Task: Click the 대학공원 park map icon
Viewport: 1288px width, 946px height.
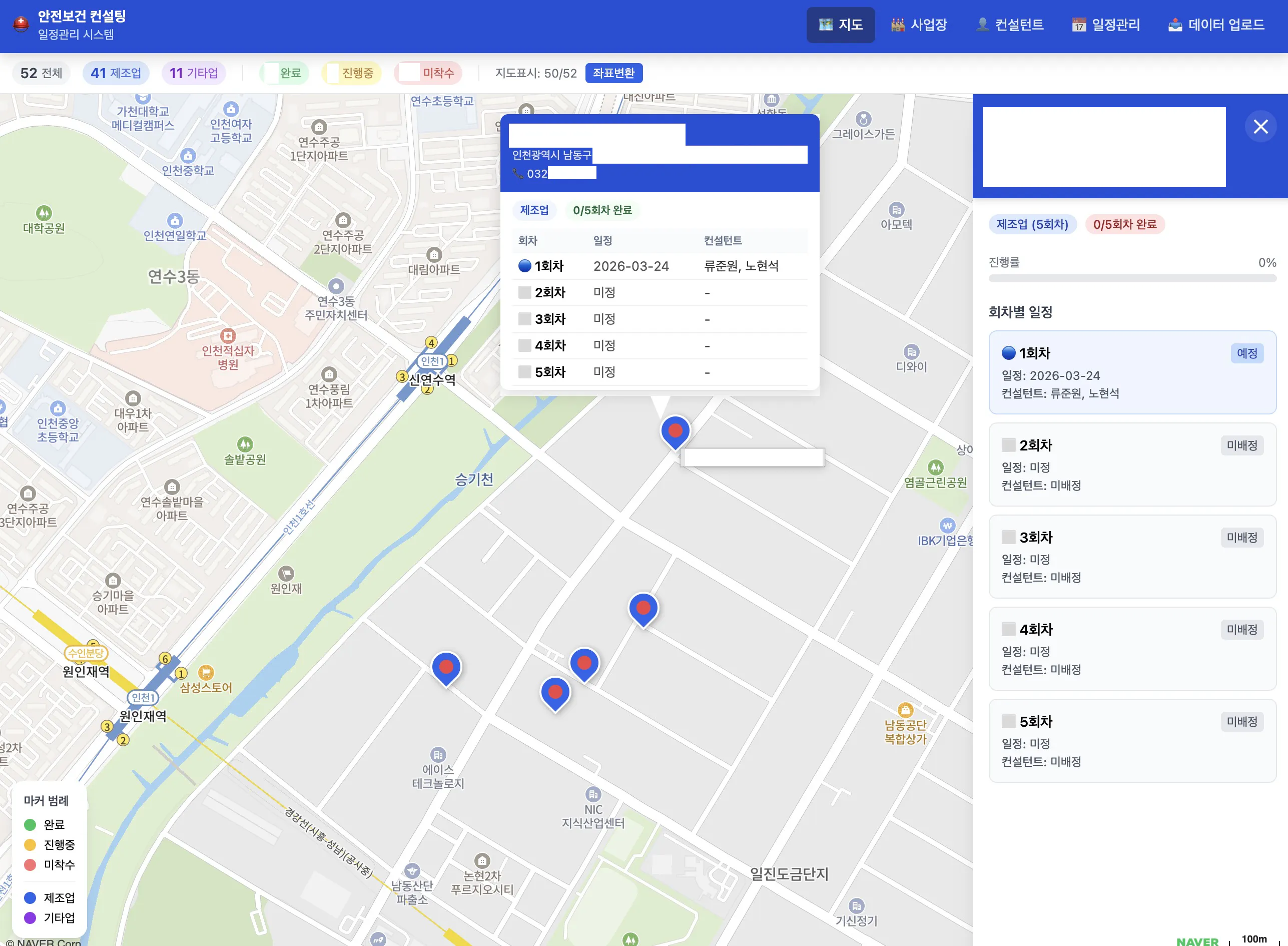Action: coord(44,213)
